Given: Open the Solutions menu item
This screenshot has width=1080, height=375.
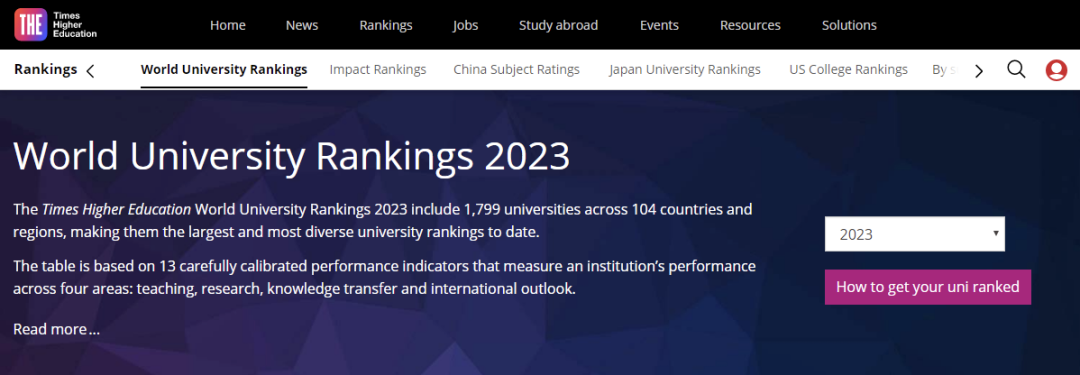Looking at the screenshot, I should (849, 26).
